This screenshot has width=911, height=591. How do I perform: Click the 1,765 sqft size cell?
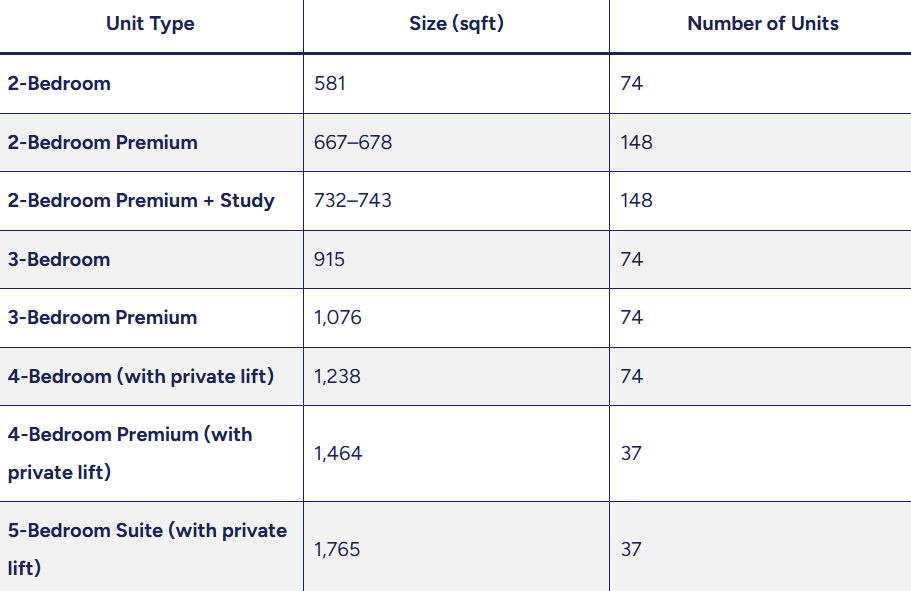(x=338, y=549)
